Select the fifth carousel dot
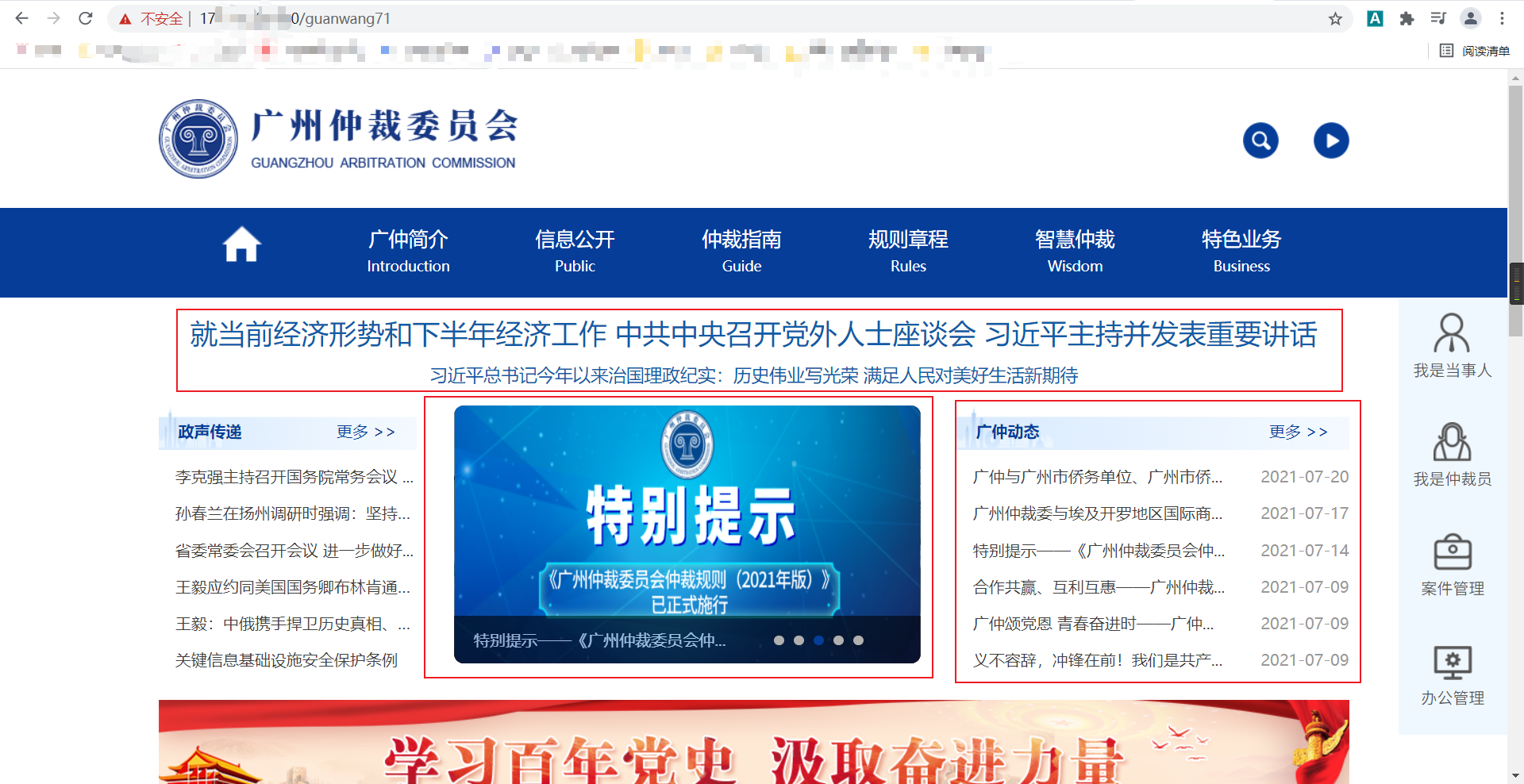 coord(858,640)
